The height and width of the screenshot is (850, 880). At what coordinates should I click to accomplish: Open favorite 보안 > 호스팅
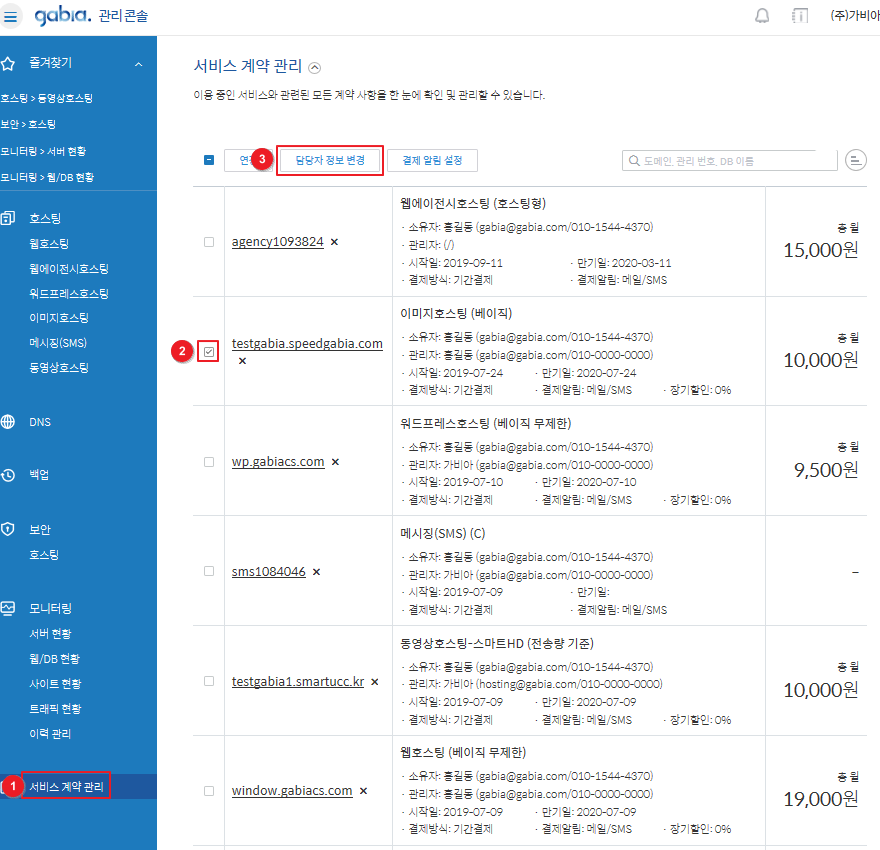(x=28, y=124)
